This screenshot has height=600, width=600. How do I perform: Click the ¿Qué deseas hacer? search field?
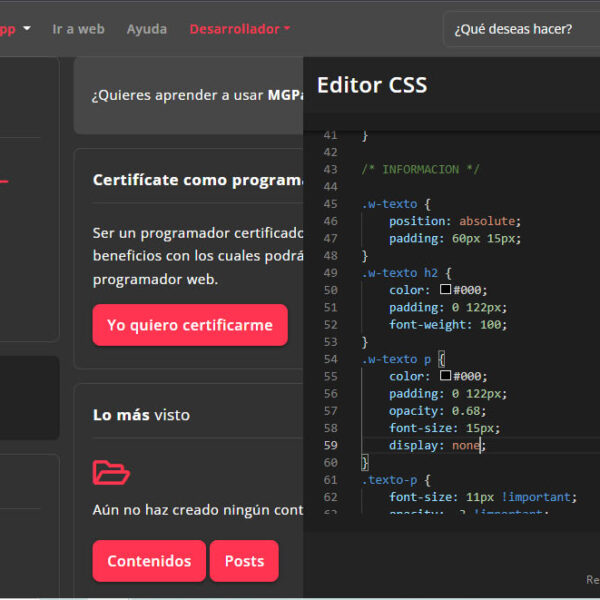521,29
